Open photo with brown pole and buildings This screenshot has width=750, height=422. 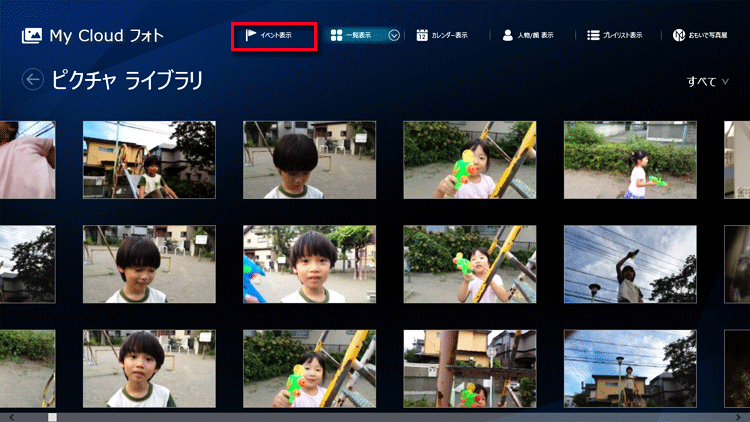coord(470,368)
